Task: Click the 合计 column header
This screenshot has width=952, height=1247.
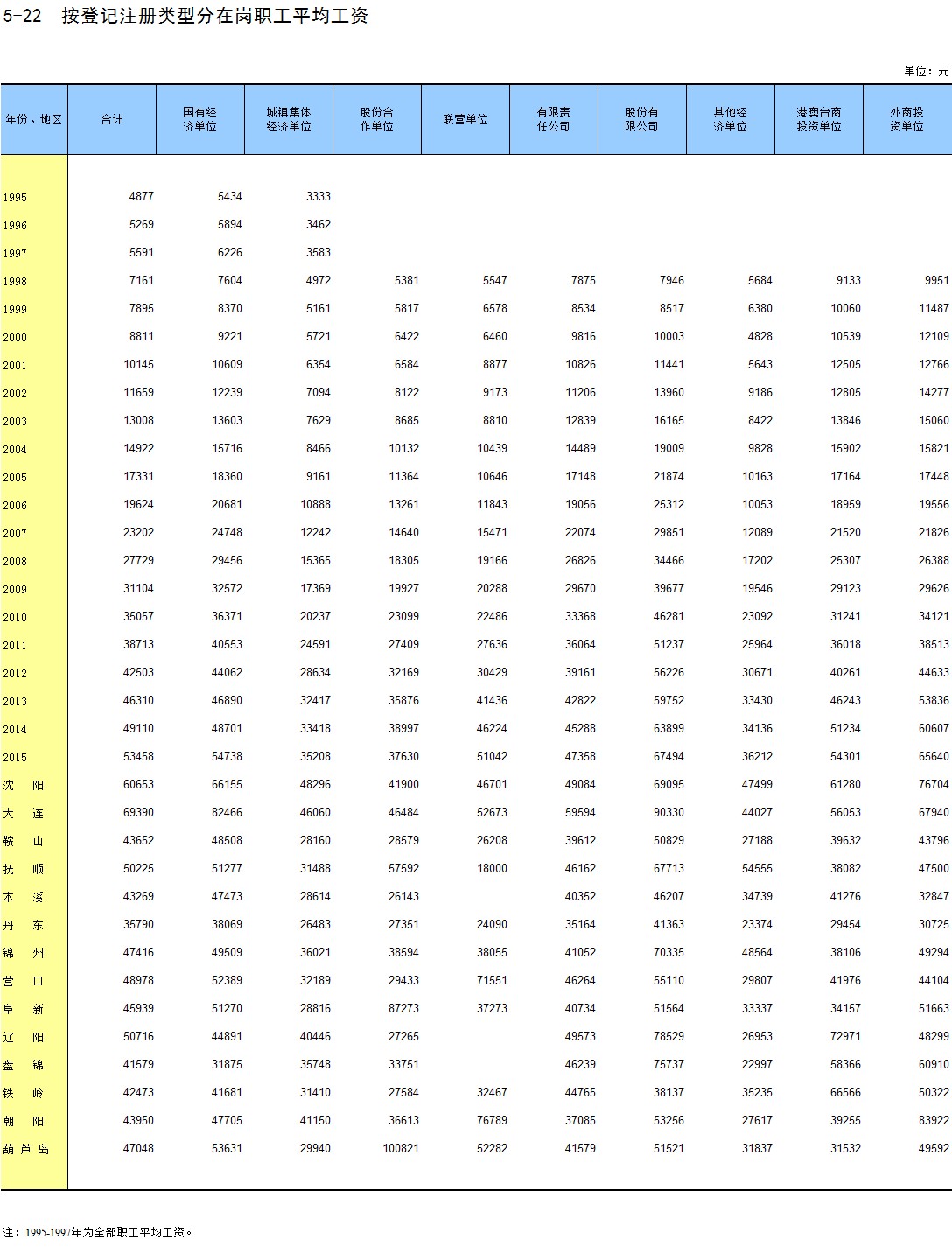Action: point(112,120)
